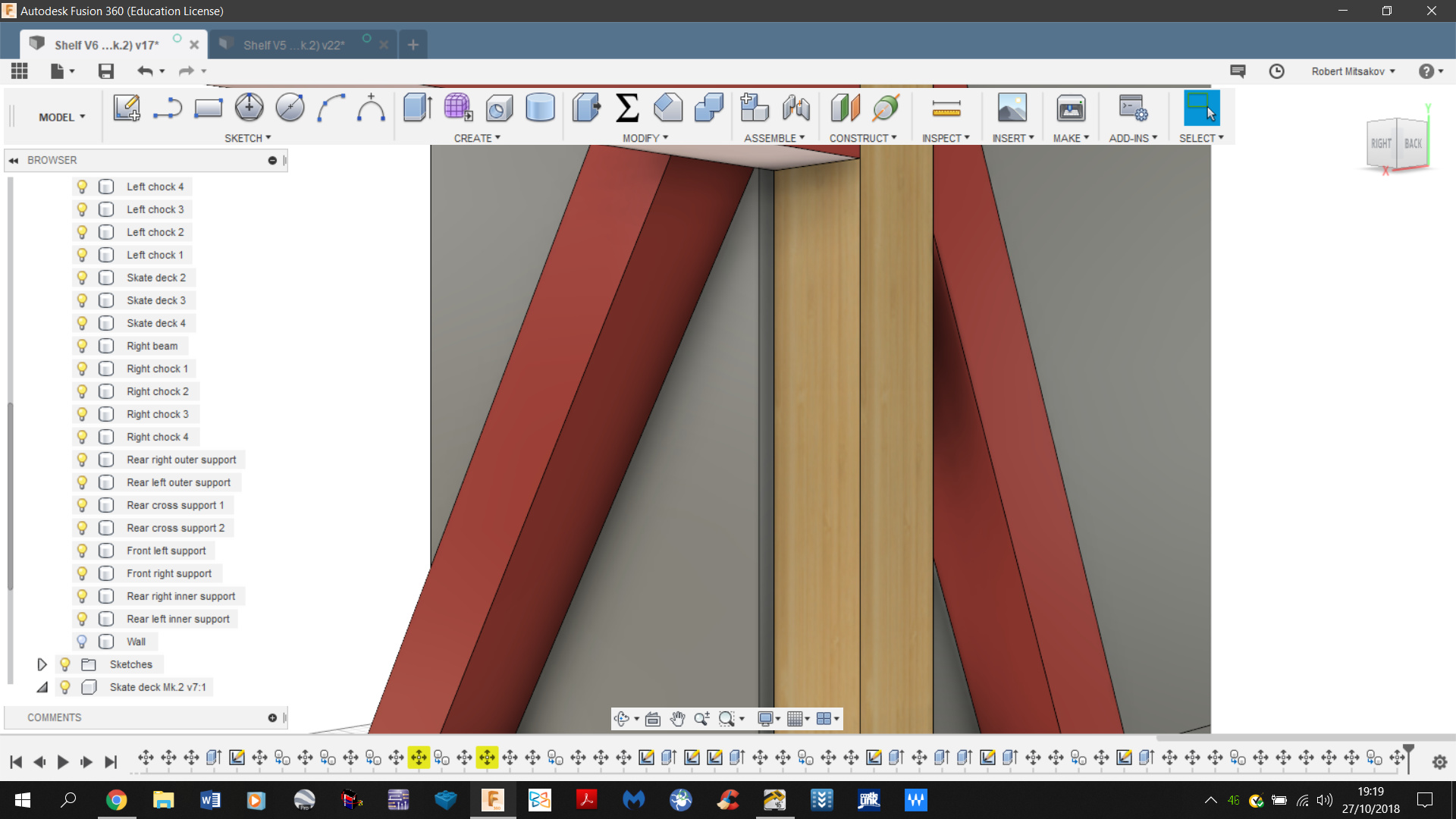The height and width of the screenshot is (819, 1456).
Task: Toggle visibility bulb for Right chock 3
Action: [x=82, y=414]
